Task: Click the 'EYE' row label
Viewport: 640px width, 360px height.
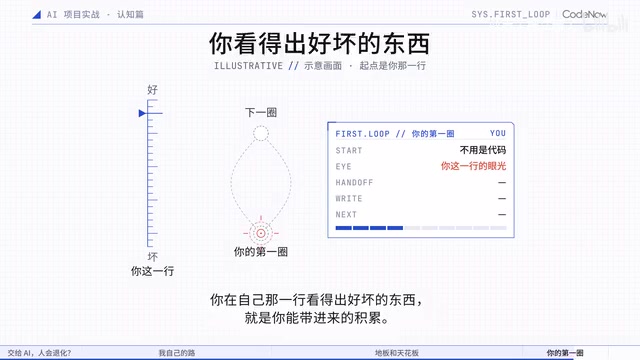Action: (343, 167)
